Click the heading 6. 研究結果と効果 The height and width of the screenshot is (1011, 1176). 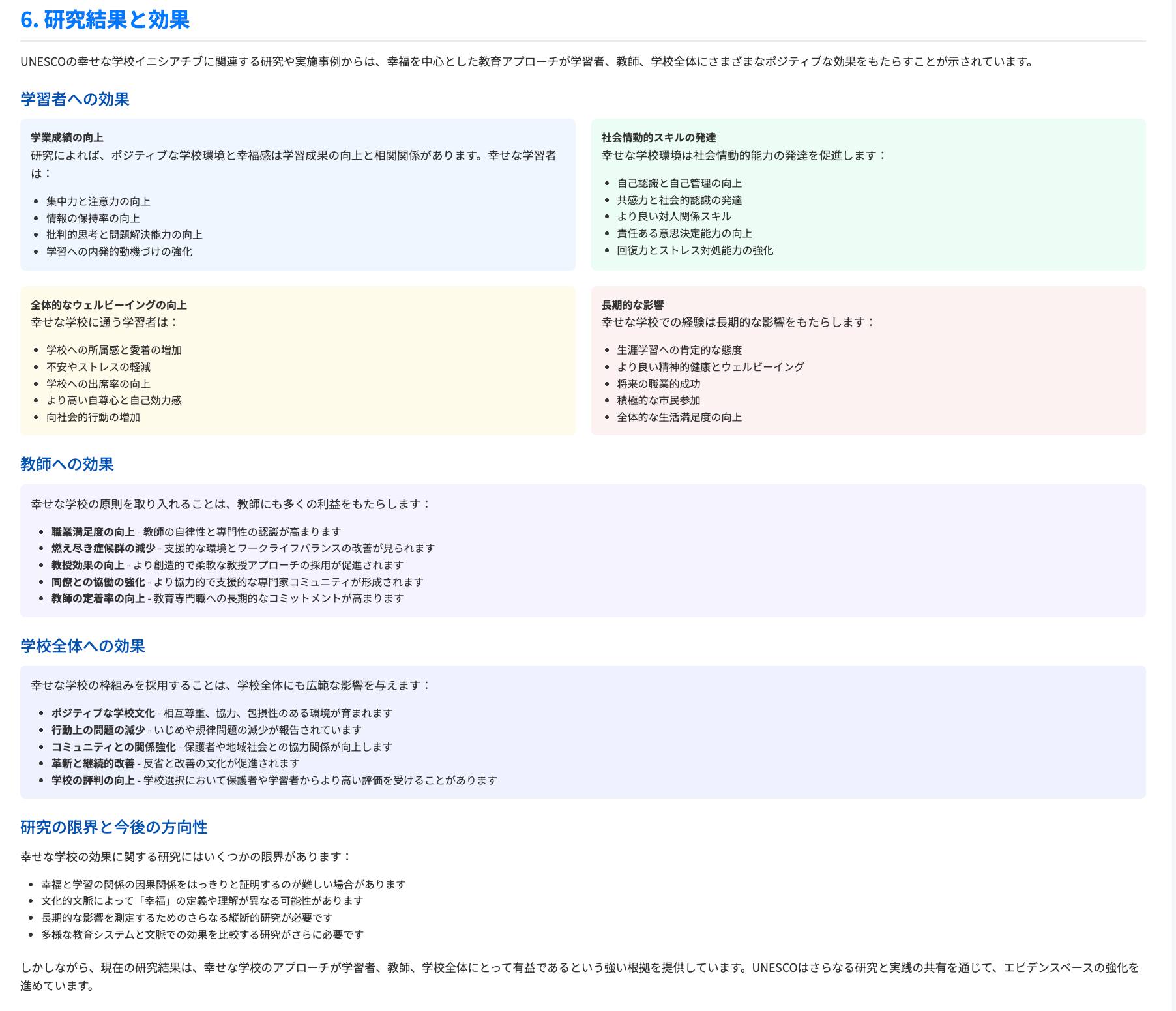point(105,20)
